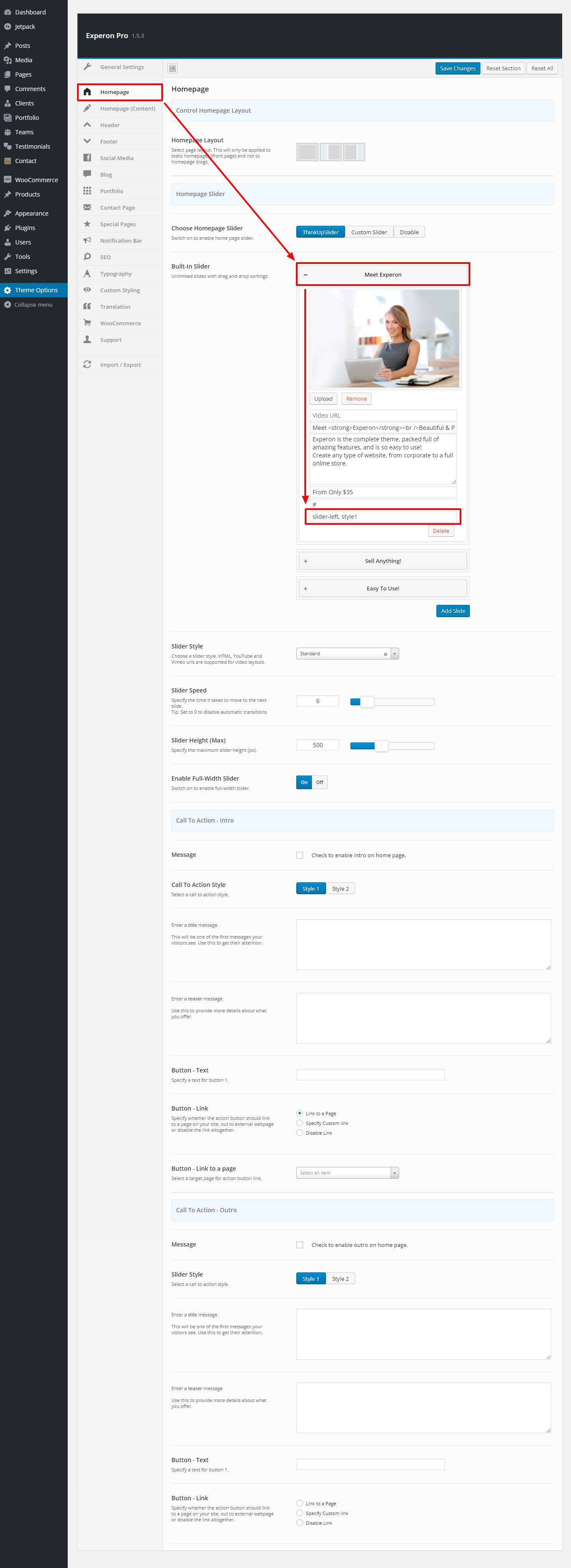Check the enable intro on home page box
The image size is (571, 1568).
pyautogui.click(x=300, y=855)
